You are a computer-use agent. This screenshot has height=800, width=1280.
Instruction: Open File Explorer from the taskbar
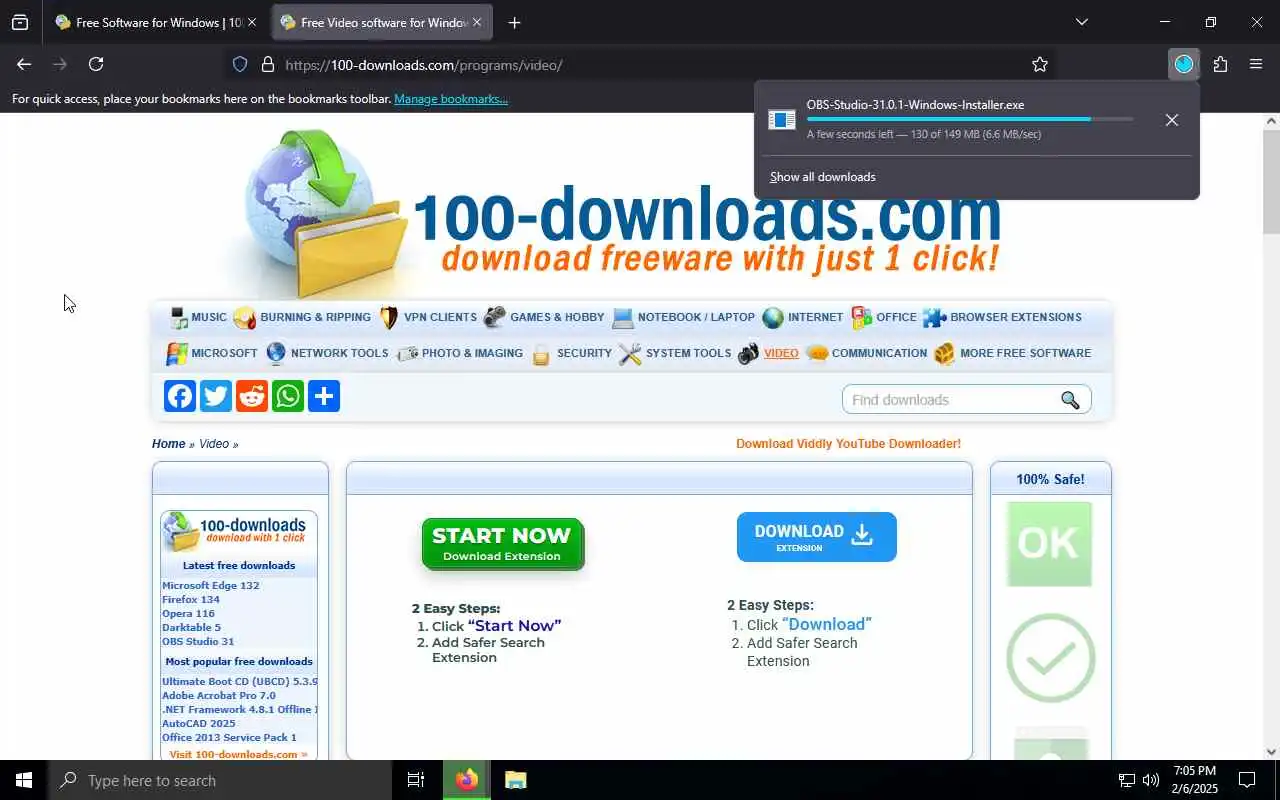click(515, 780)
